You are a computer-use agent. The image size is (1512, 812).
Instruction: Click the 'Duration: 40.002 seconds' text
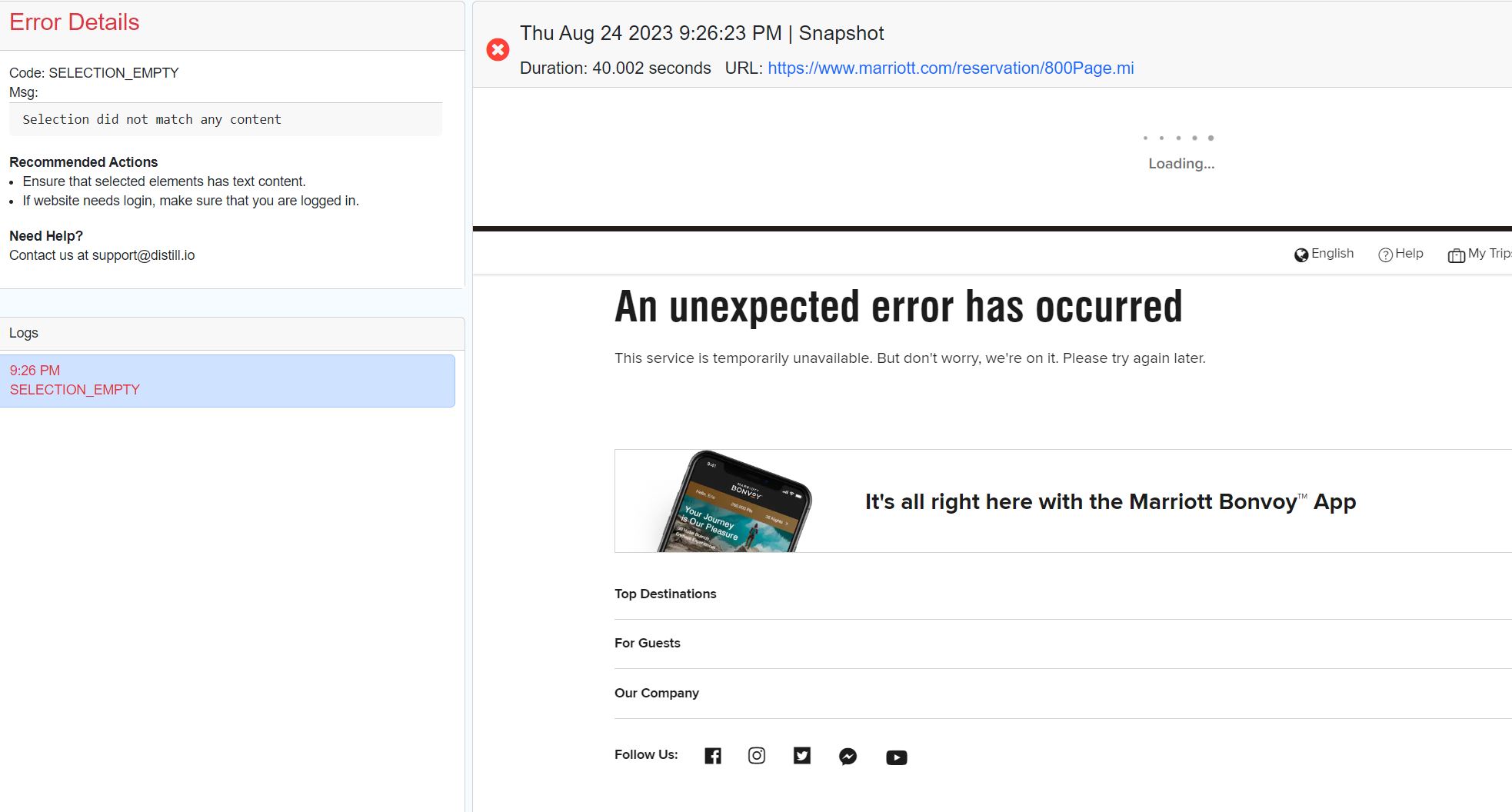coord(615,68)
